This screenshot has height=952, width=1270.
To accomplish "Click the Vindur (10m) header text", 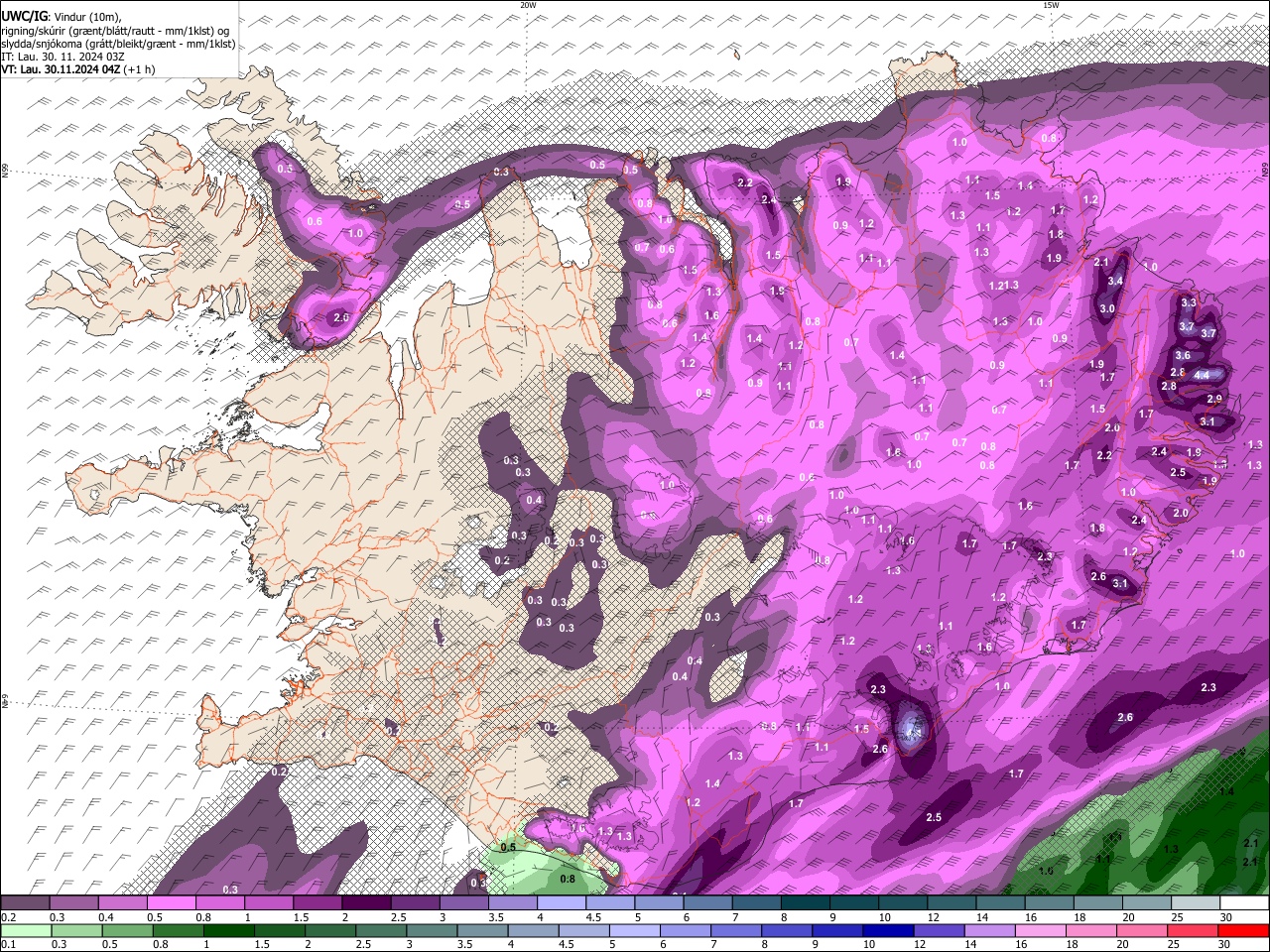I will (87, 17).
